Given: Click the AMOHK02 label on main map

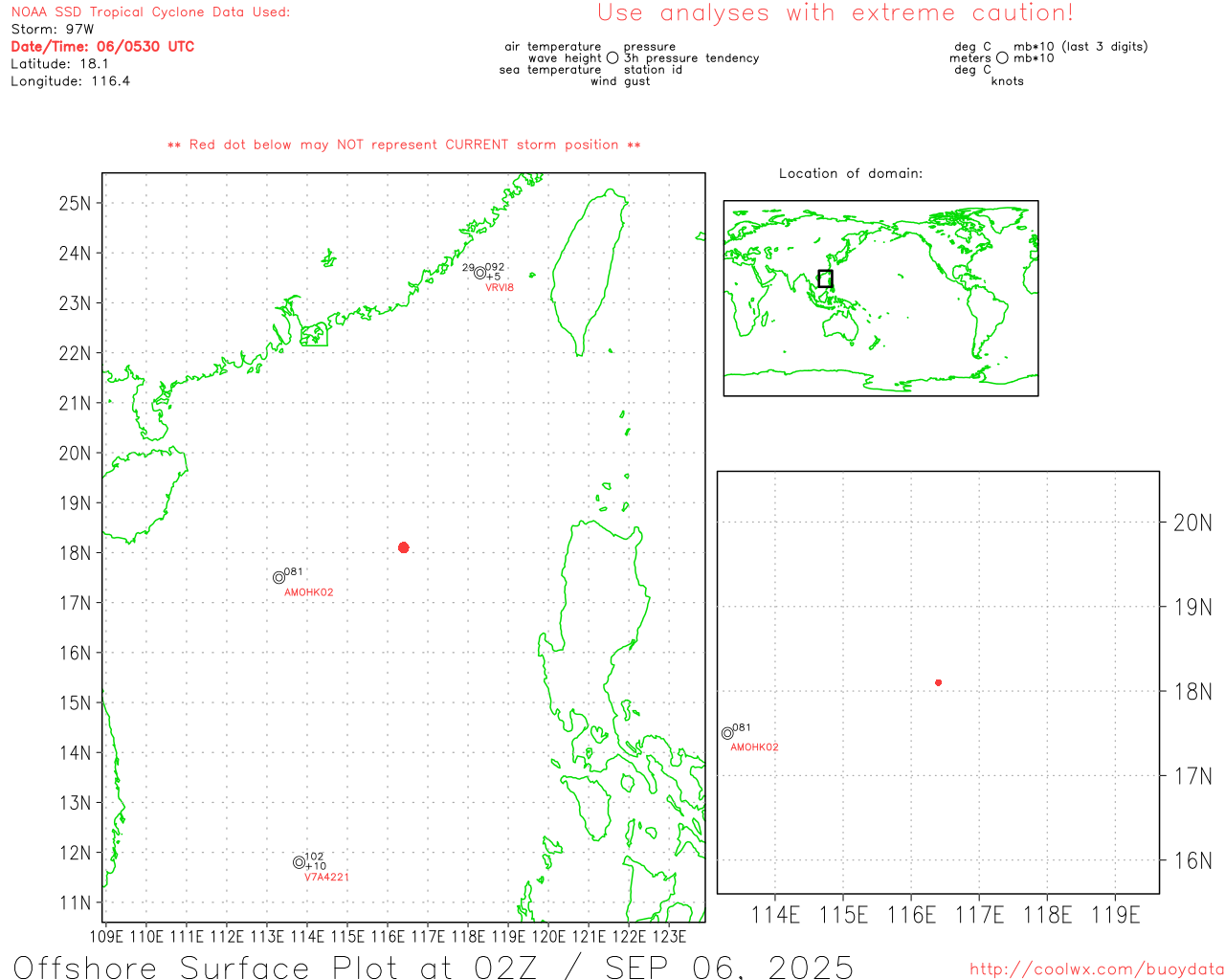Looking at the screenshot, I should [x=309, y=592].
